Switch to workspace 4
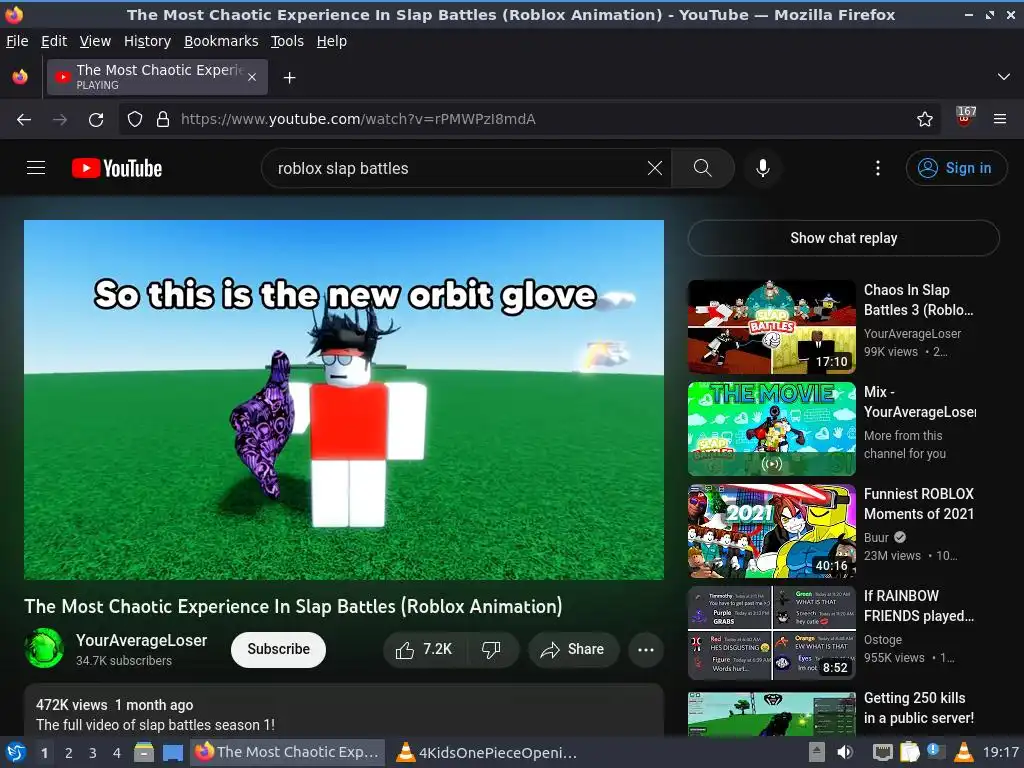 [116, 753]
